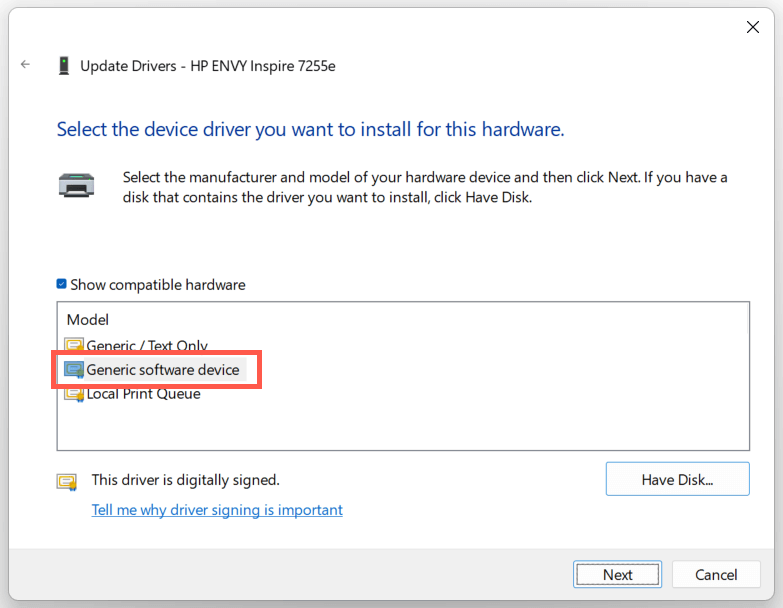Click the Show compatible hardware label text
Image resolution: width=783 pixels, height=608 pixels.
pos(157,285)
